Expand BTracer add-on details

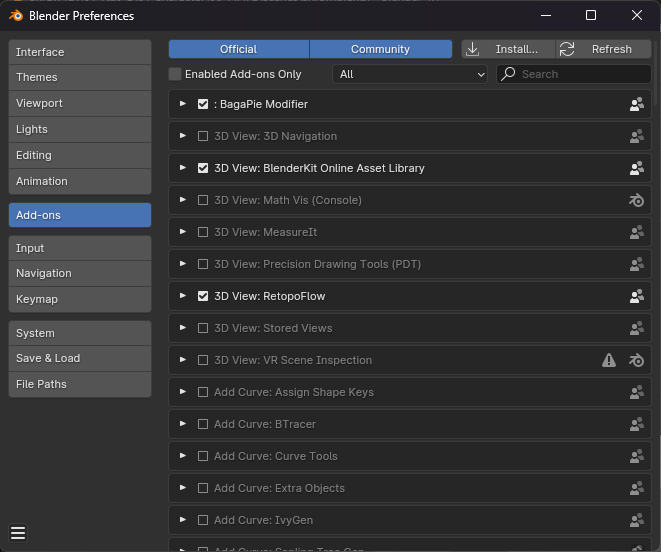183,424
